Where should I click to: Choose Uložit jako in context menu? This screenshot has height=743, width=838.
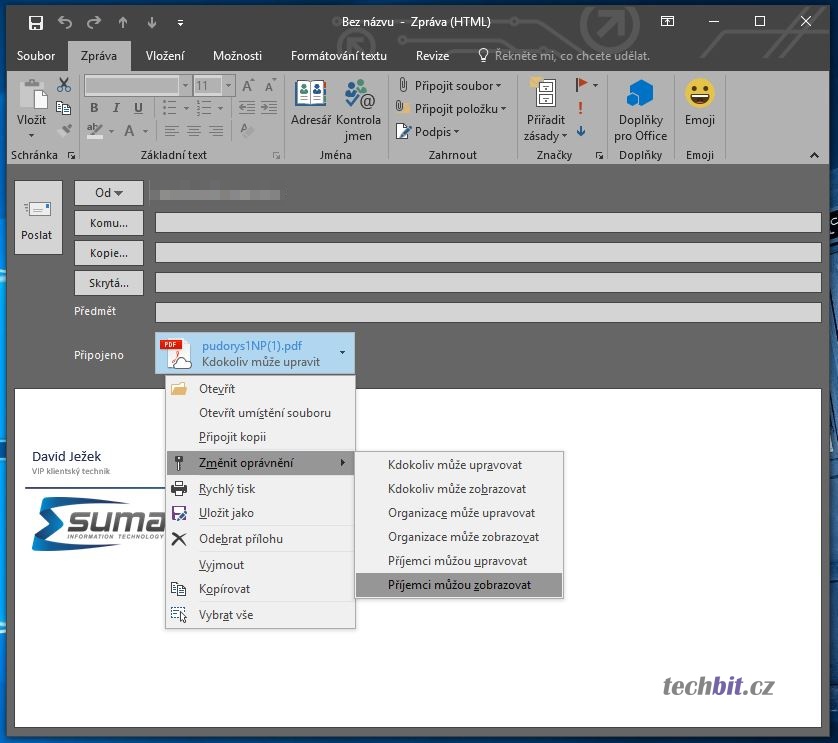pyautogui.click(x=226, y=513)
